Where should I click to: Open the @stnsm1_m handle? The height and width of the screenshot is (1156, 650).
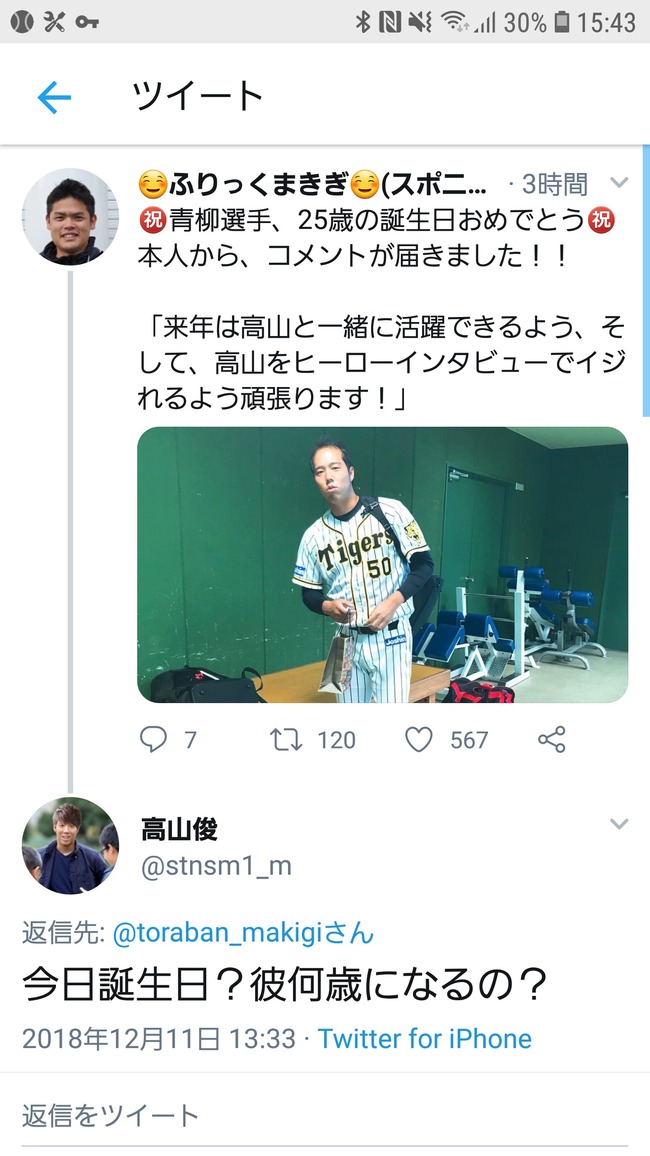click(216, 866)
